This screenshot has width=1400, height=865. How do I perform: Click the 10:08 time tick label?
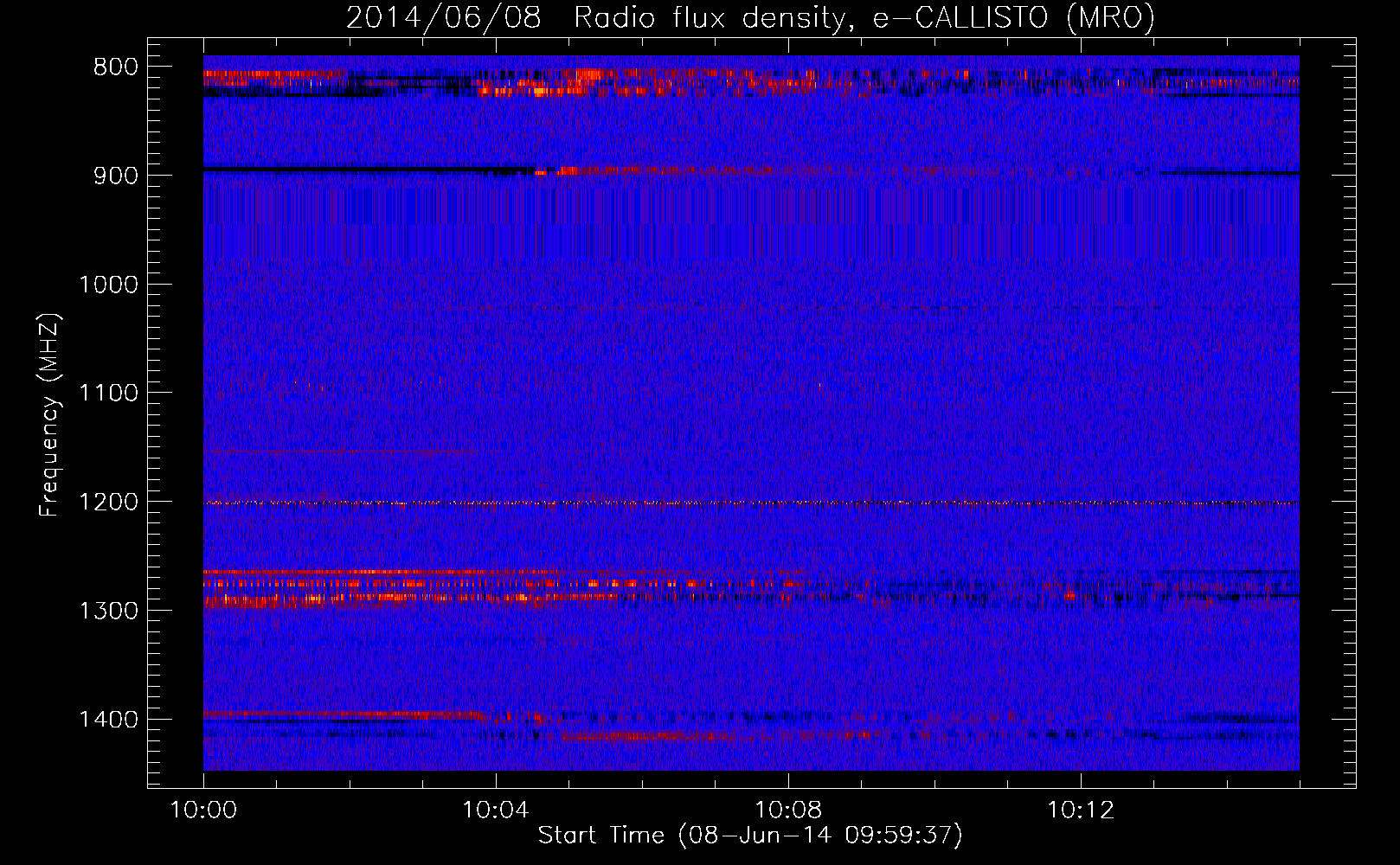(x=787, y=811)
